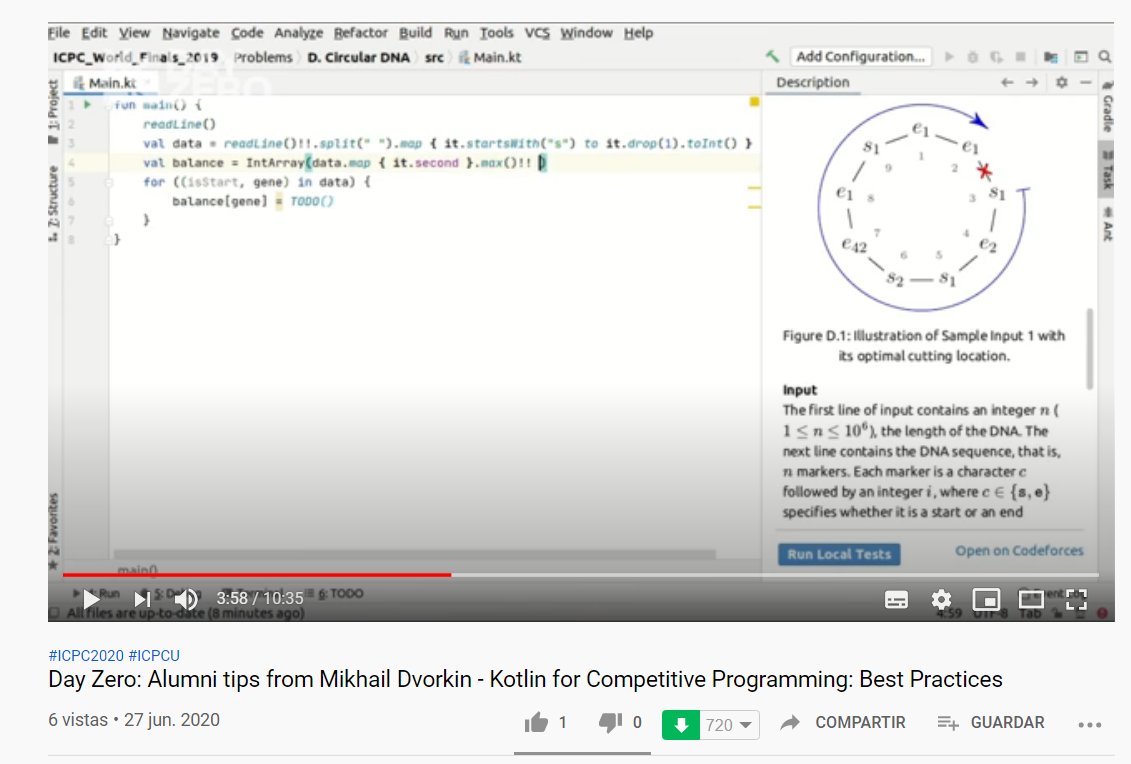Go back with Description left arrow
The width and height of the screenshot is (1131, 764).
[1007, 82]
